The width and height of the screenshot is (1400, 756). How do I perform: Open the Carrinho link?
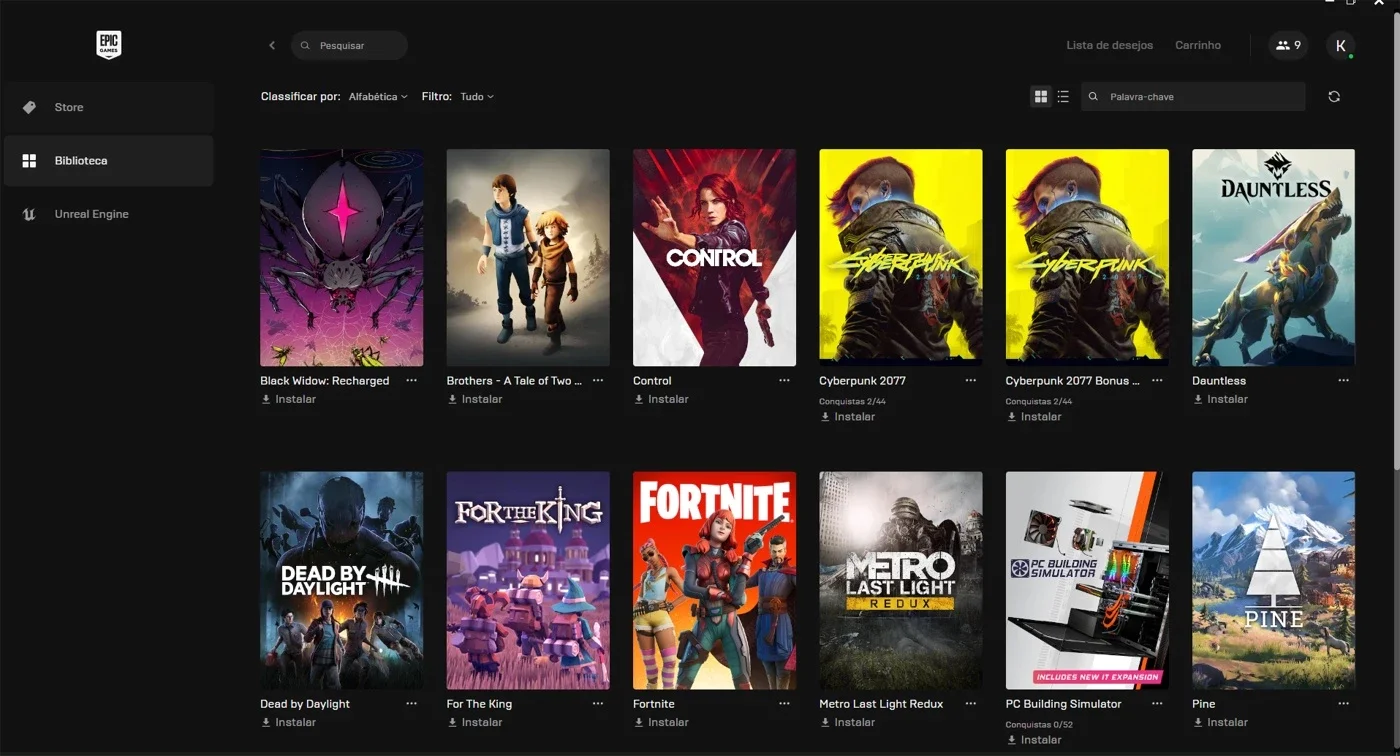(x=1198, y=46)
